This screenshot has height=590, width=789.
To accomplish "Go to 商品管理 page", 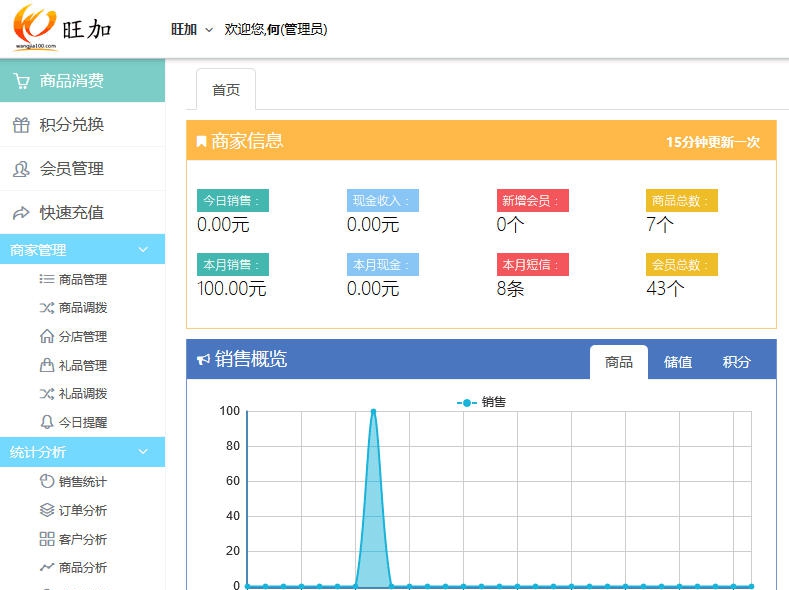I will pyautogui.click(x=83, y=280).
